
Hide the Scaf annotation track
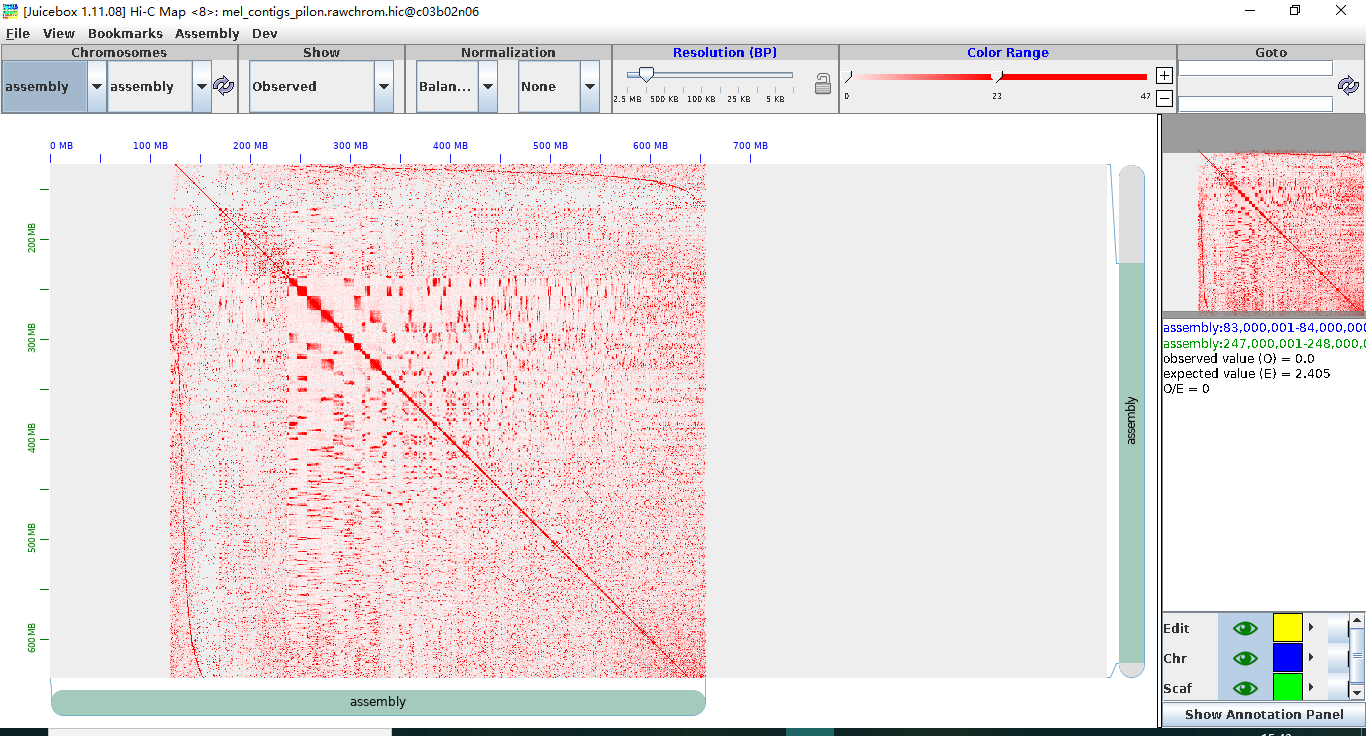[x=1244, y=688]
